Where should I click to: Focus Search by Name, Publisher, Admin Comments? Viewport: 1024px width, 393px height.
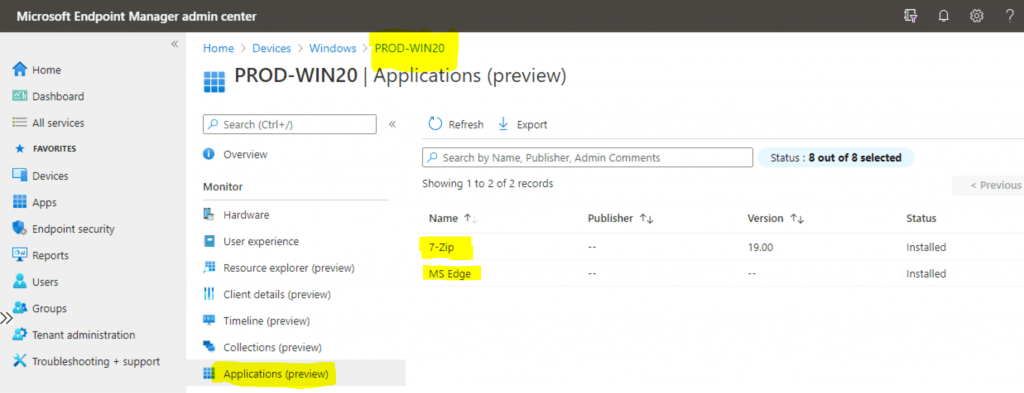pos(588,157)
